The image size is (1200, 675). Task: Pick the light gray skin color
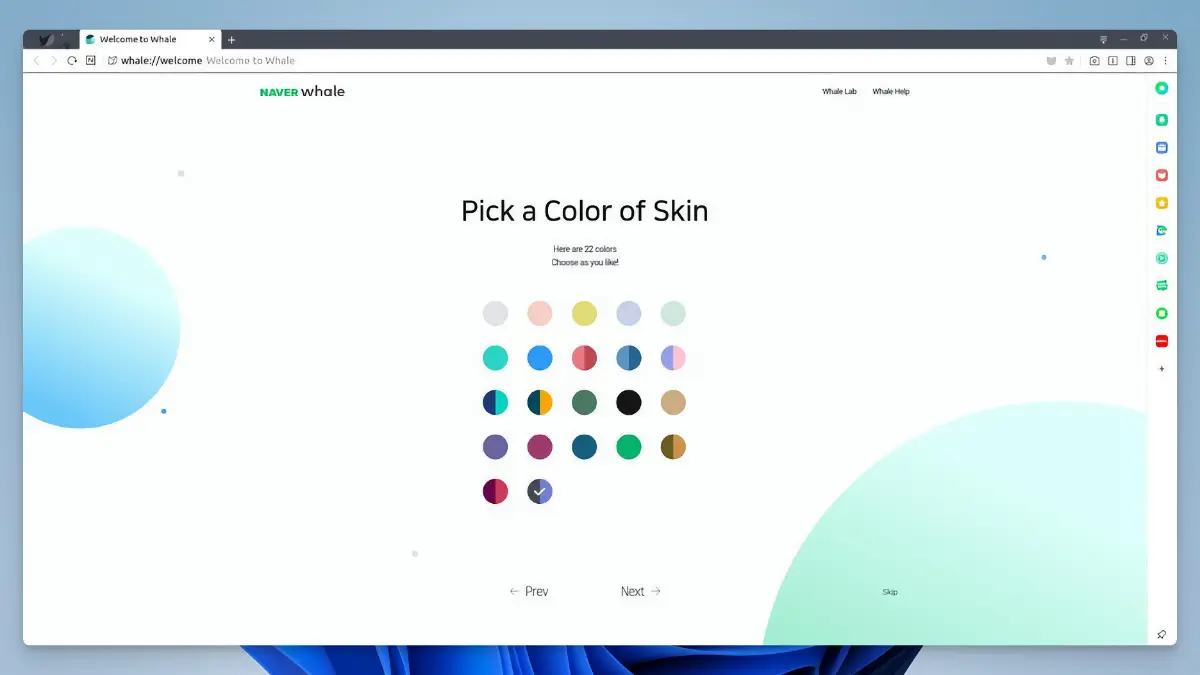495,313
